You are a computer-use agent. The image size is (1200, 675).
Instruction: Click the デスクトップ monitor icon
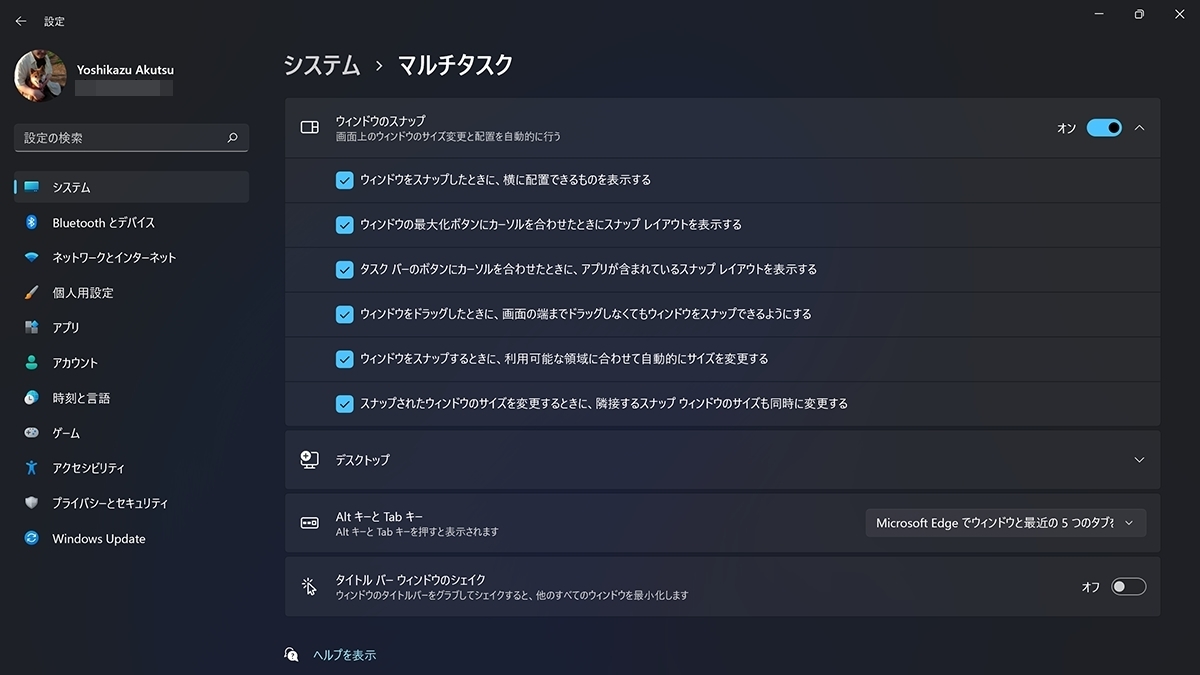310,460
